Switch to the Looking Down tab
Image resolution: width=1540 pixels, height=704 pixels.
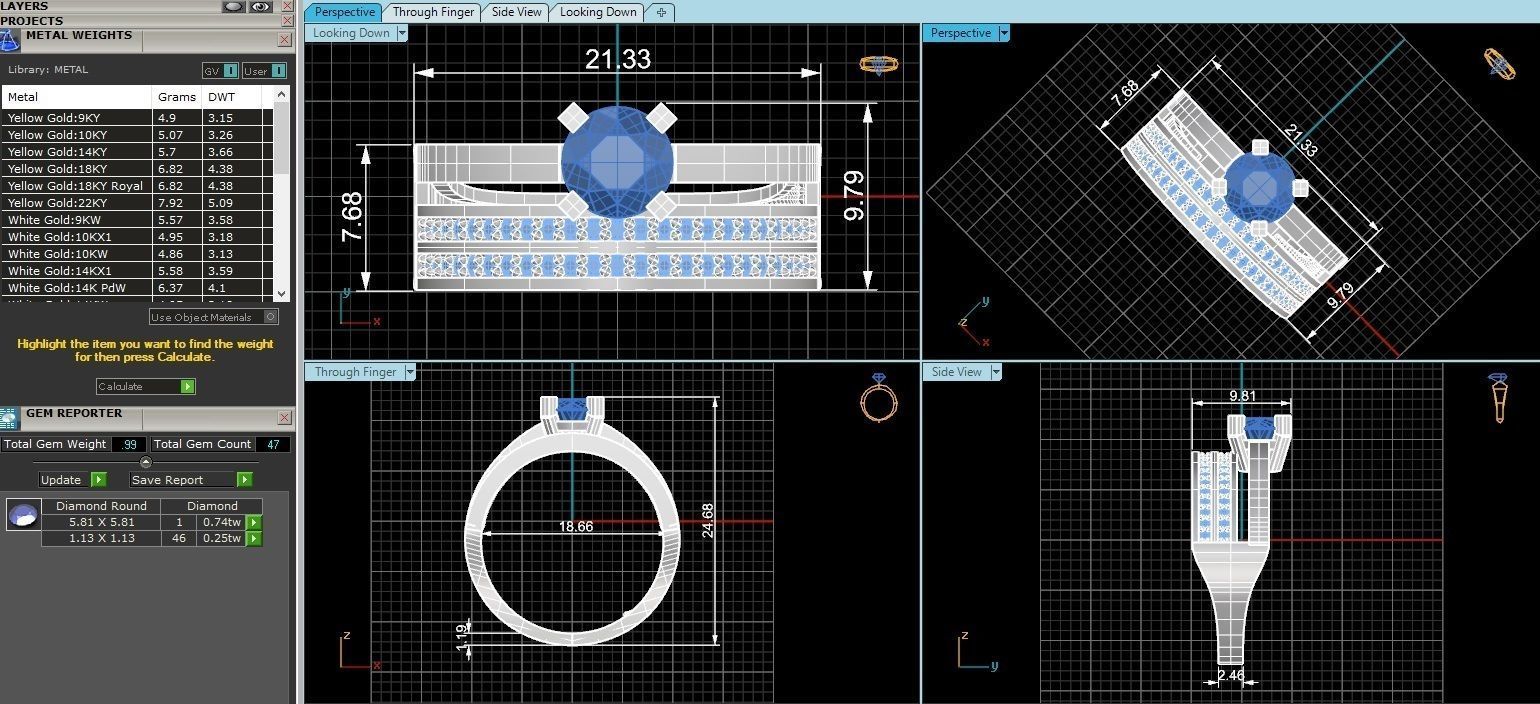598,12
